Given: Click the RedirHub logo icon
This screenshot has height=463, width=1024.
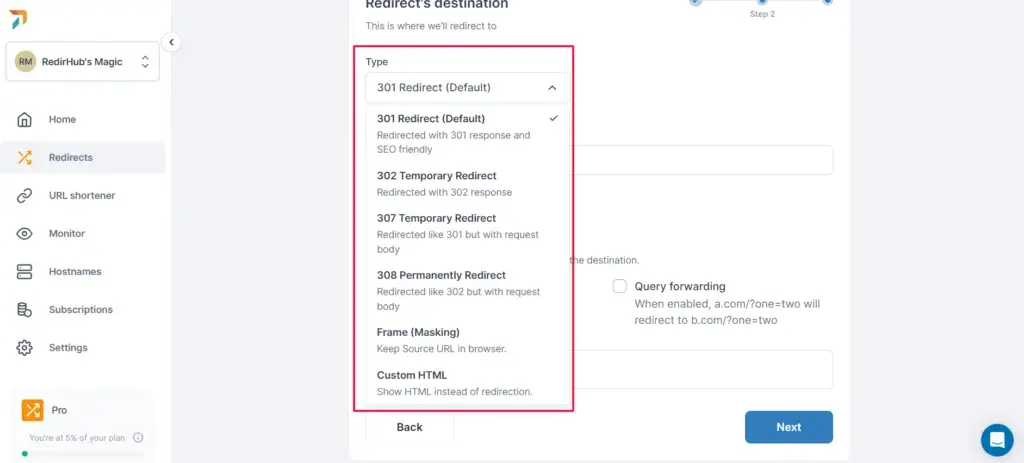Looking at the screenshot, I should click(x=18, y=20).
